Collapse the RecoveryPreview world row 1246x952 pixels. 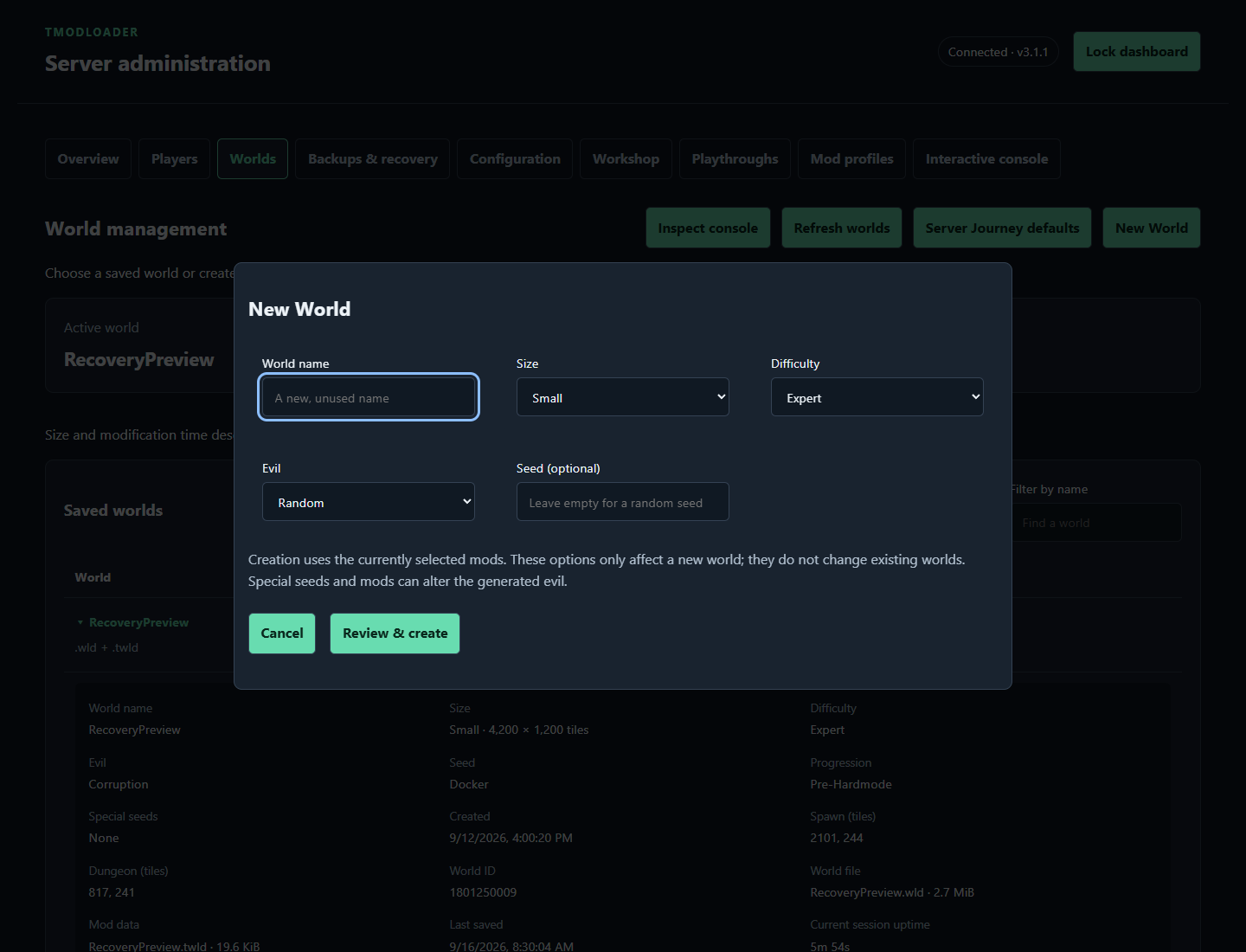click(x=133, y=622)
